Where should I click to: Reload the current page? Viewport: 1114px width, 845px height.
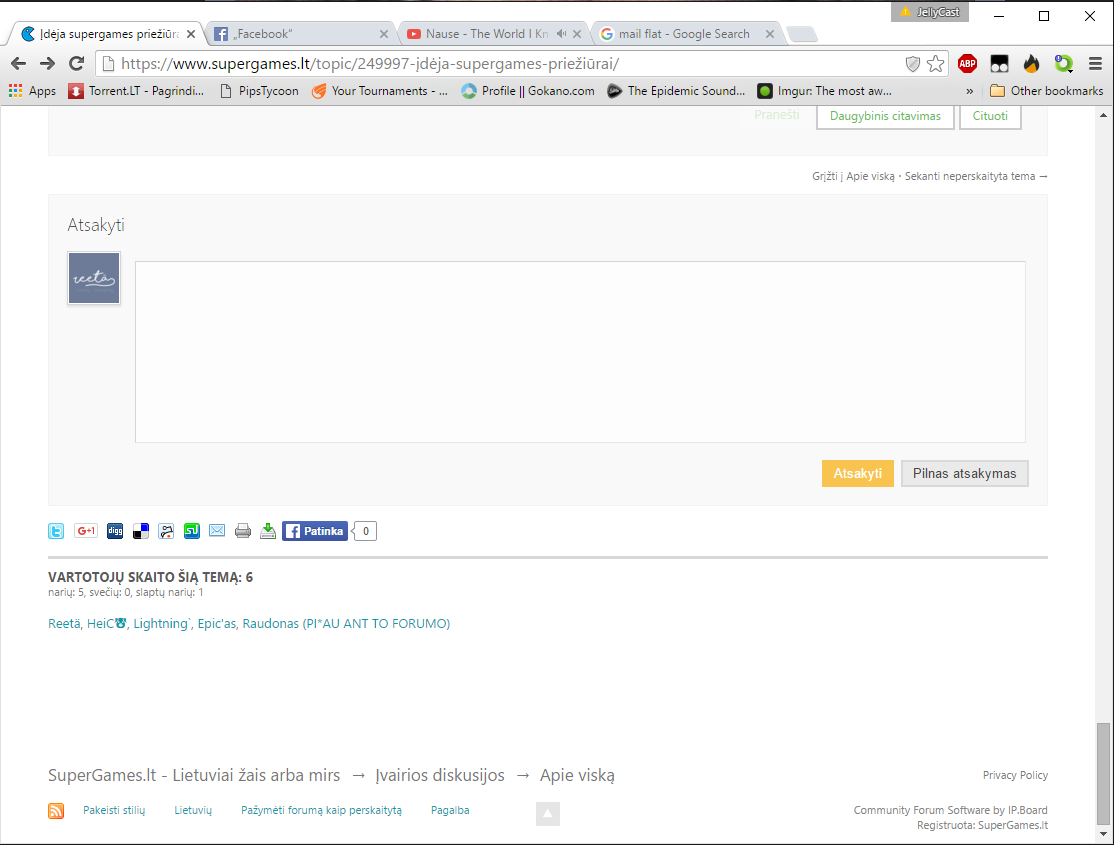coord(77,64)
